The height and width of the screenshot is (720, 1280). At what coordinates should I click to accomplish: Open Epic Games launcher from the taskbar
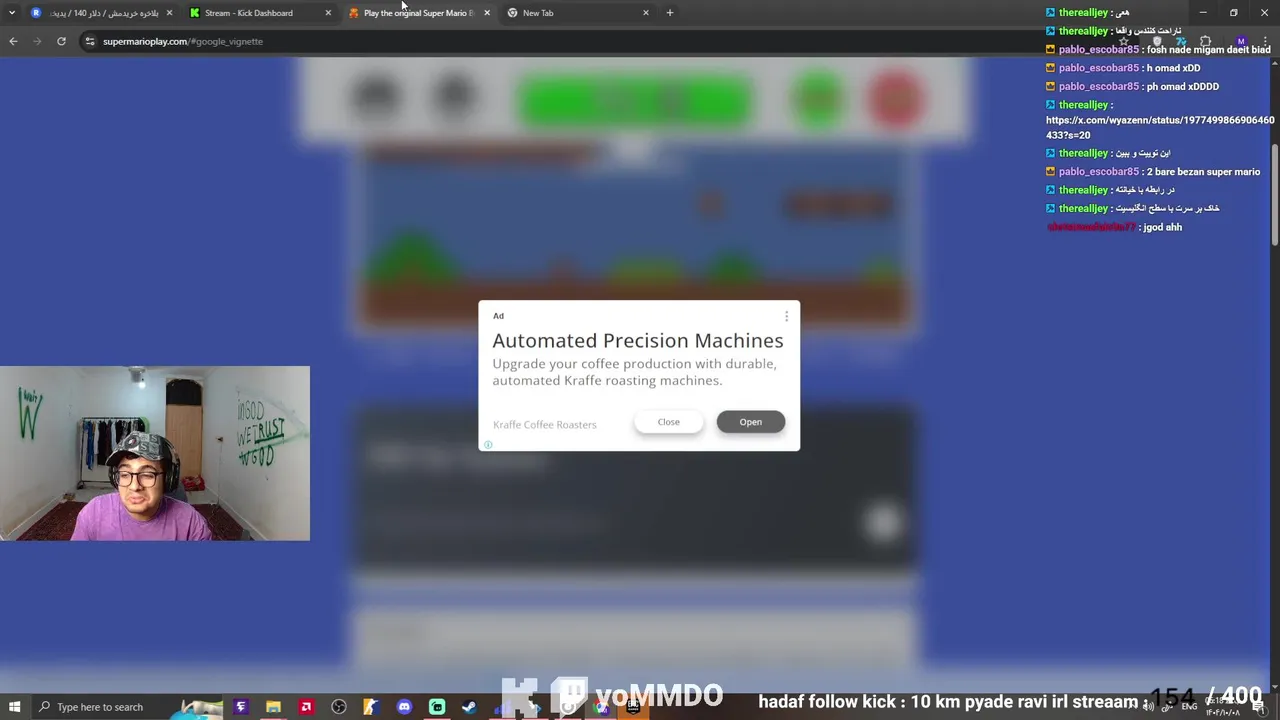click(x=633, y=707)
